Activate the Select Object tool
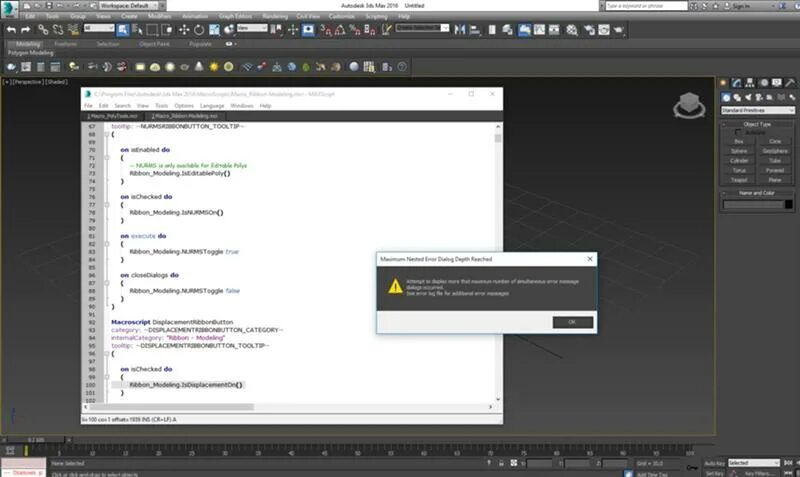 point(122,30)
